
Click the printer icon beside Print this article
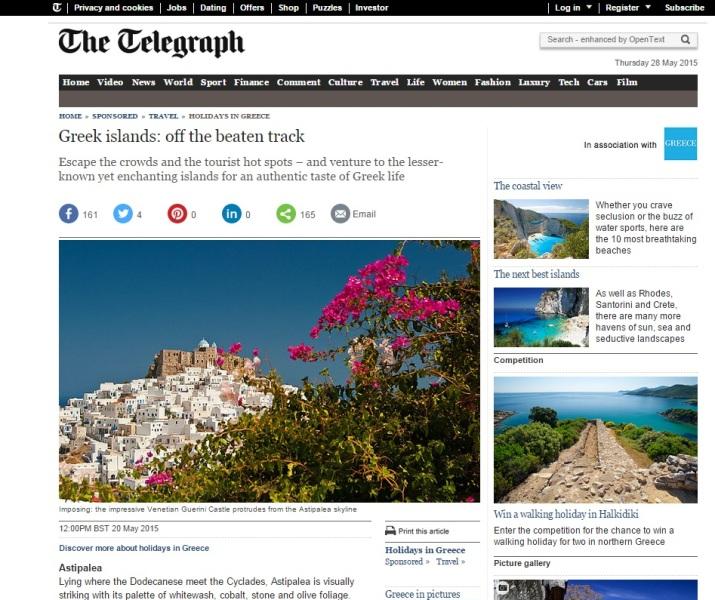[390, 531]
